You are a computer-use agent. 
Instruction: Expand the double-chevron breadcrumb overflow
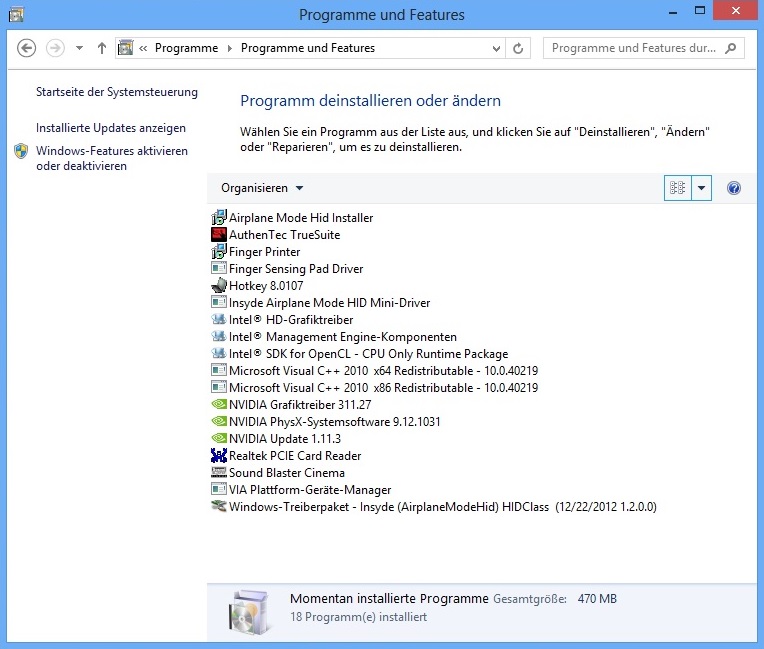coord(143,48)
